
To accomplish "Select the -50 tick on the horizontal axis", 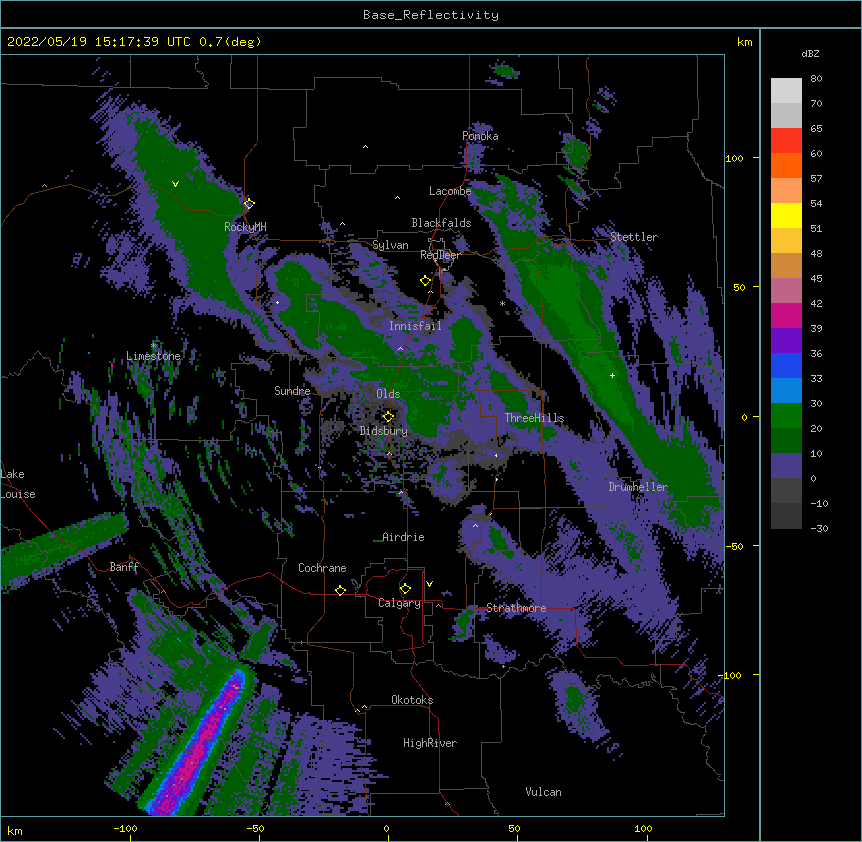I will (255, 829).
